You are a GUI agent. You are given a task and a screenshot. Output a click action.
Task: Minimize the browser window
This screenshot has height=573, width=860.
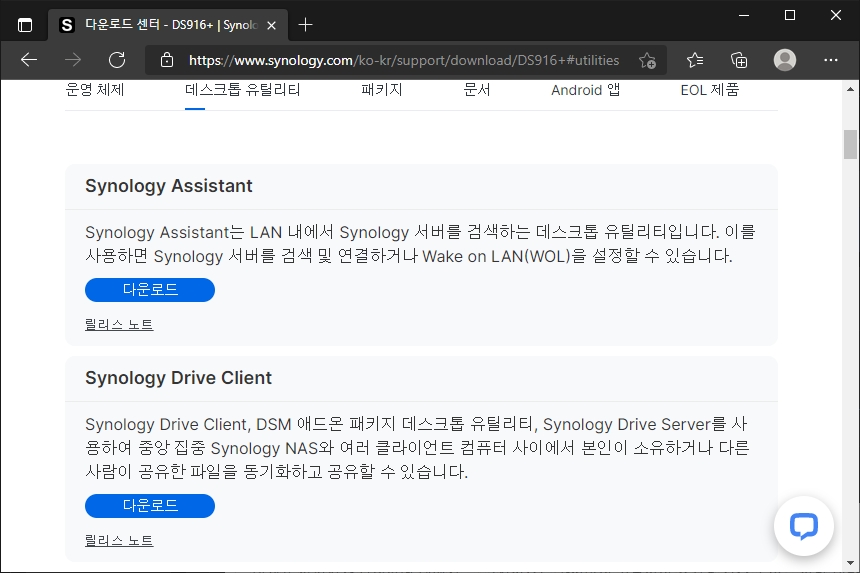[x=744, y=15]
